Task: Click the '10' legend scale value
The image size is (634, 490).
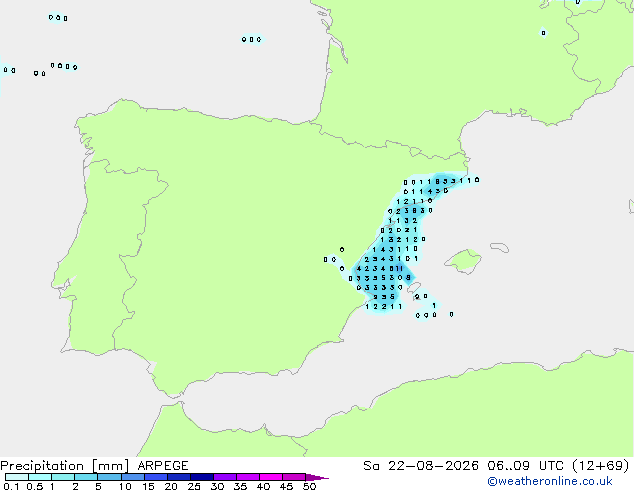Action: [x=125, y=486]
